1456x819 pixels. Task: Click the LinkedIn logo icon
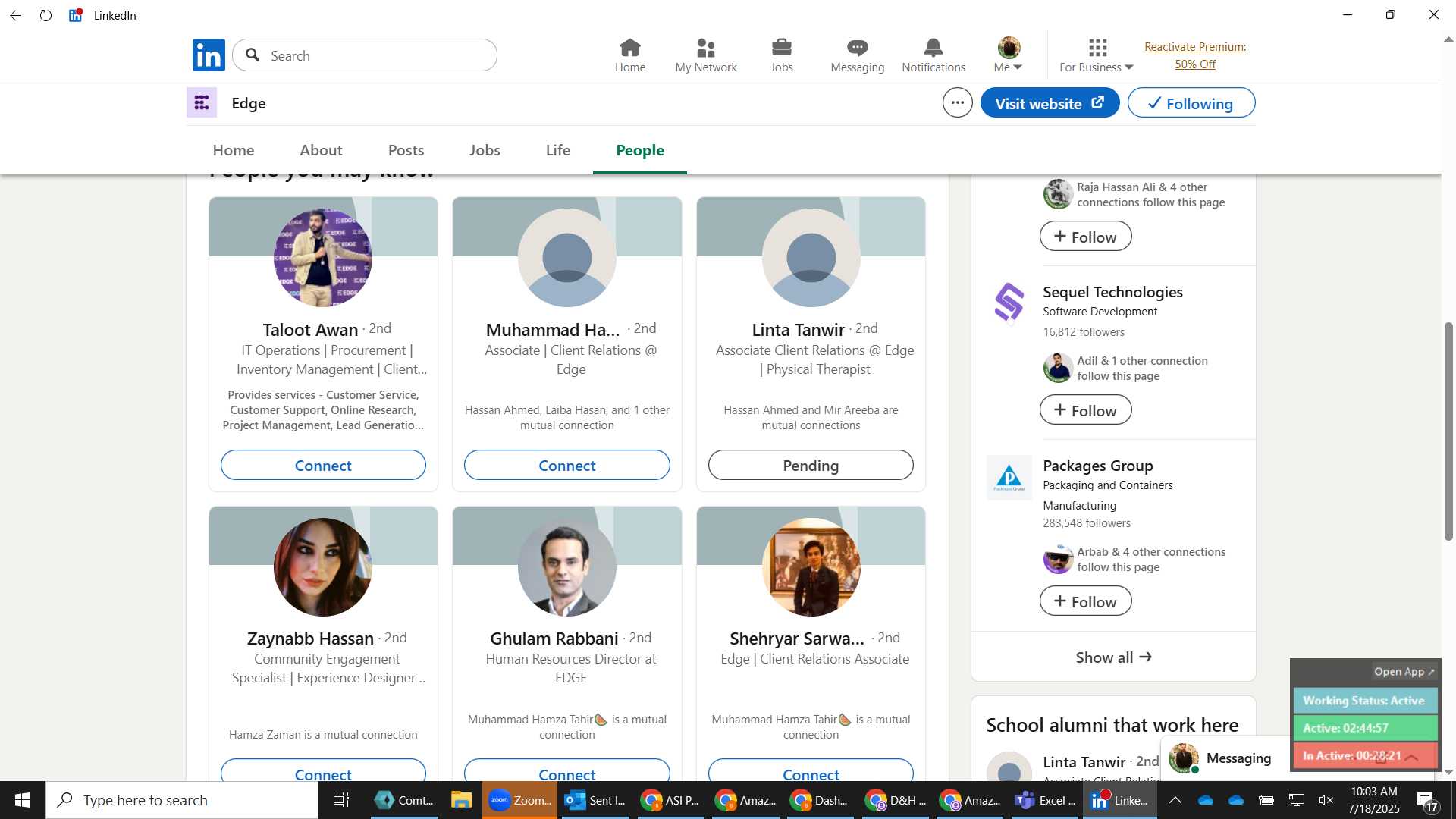(x=209, y=55)
